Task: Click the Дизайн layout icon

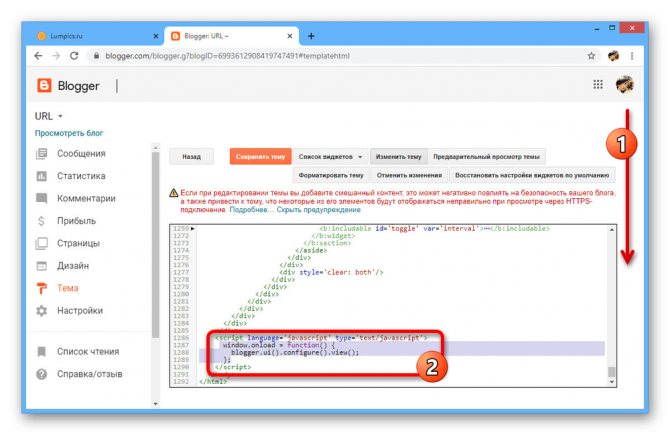Action: tap(41, 266)
